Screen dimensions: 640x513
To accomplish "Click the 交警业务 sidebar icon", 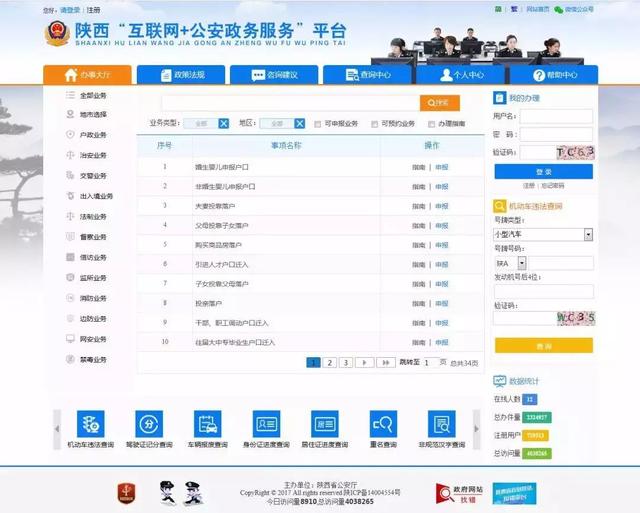I will tap(70, 175).
